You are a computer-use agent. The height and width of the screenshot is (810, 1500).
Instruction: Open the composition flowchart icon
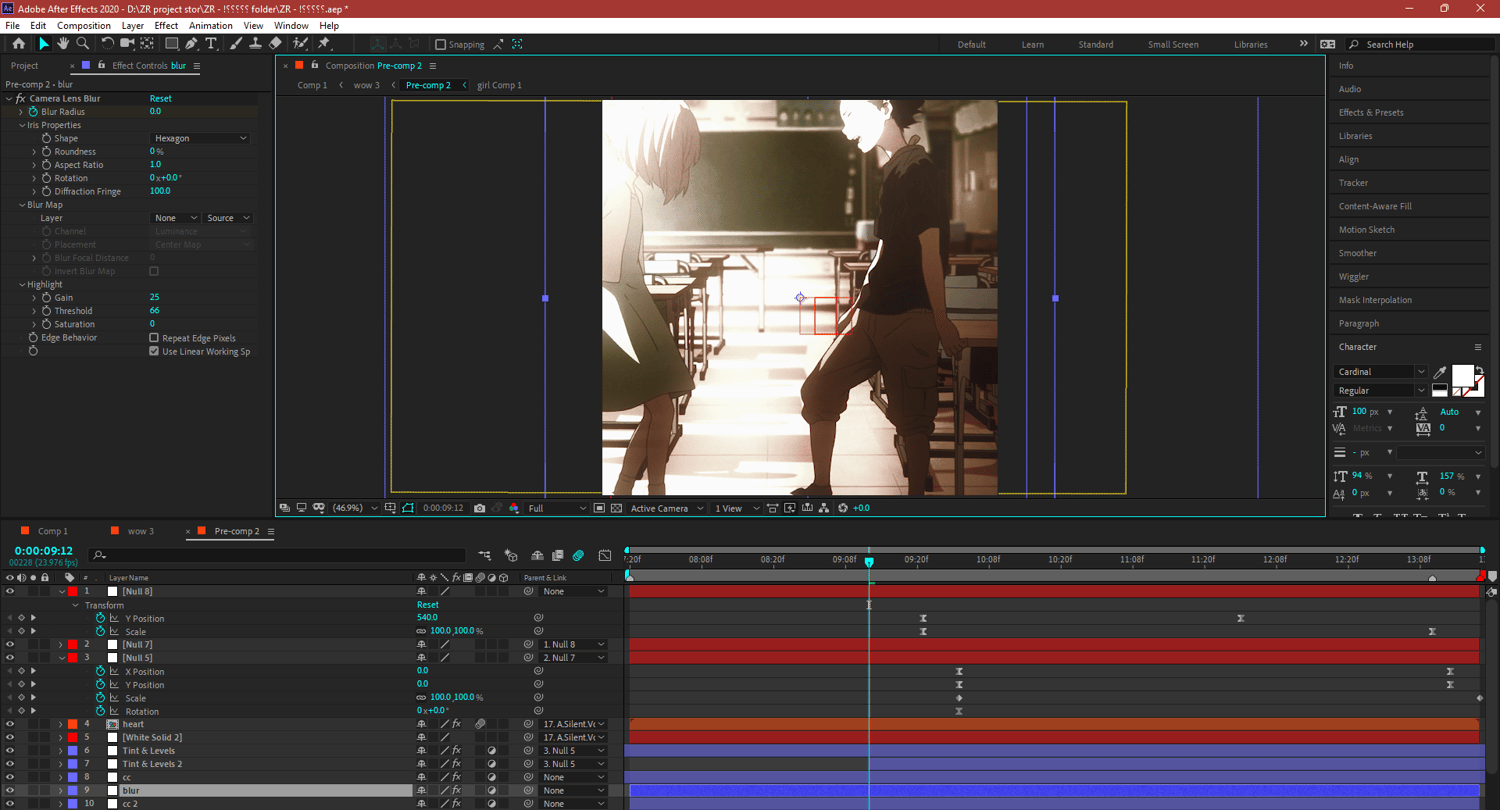point(823,508)
